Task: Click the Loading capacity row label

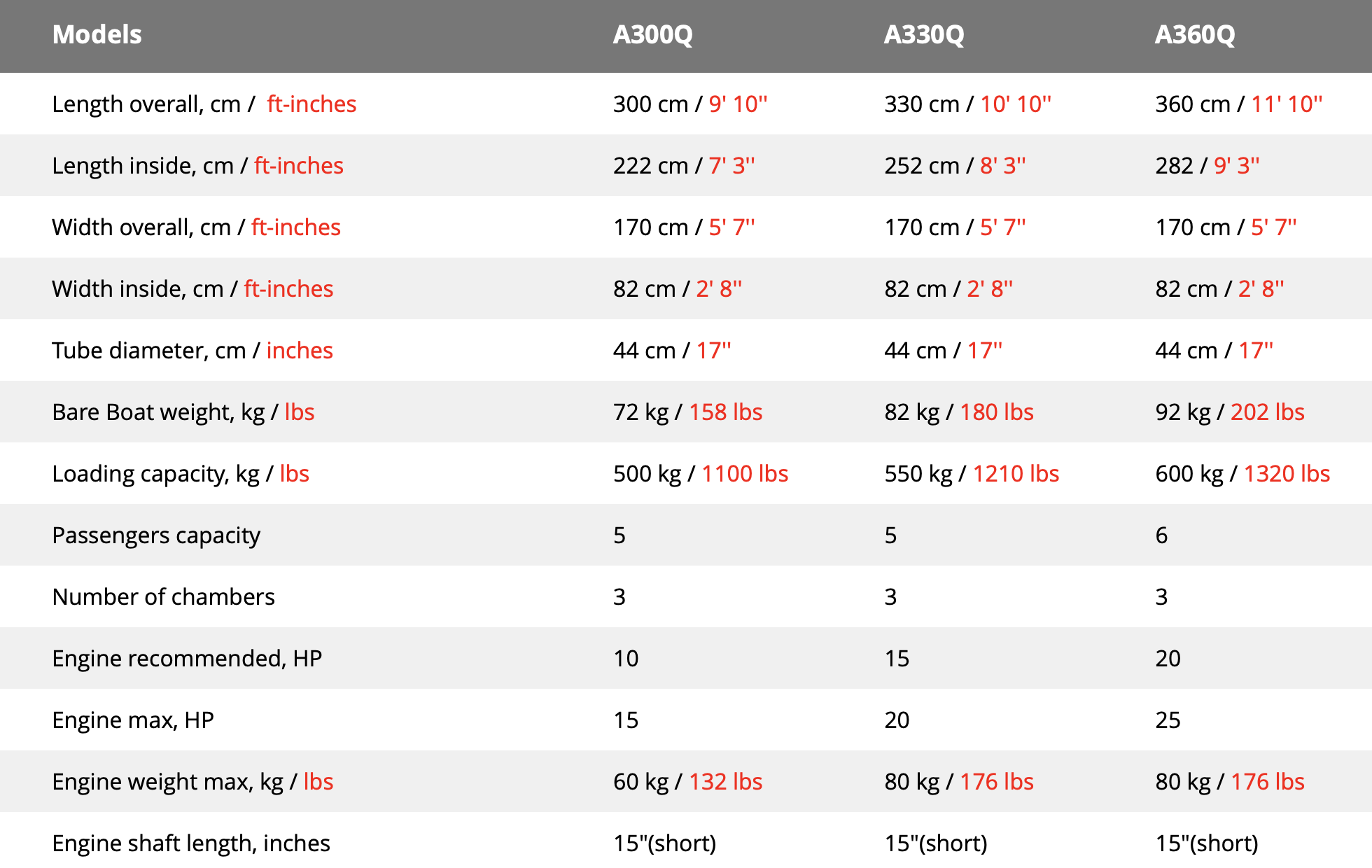Action: coord(181,474)
